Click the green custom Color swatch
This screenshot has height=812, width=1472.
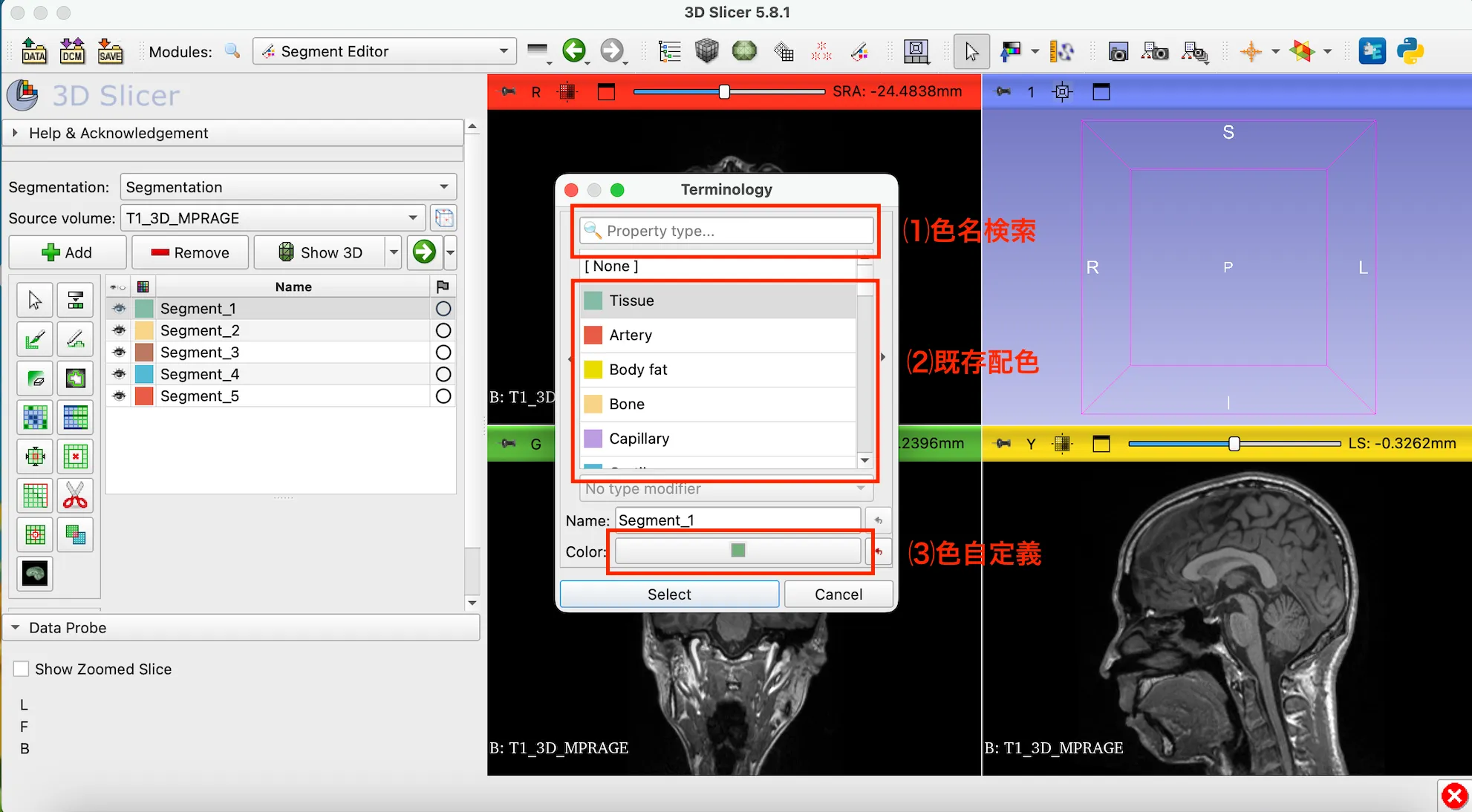(737, 551)
